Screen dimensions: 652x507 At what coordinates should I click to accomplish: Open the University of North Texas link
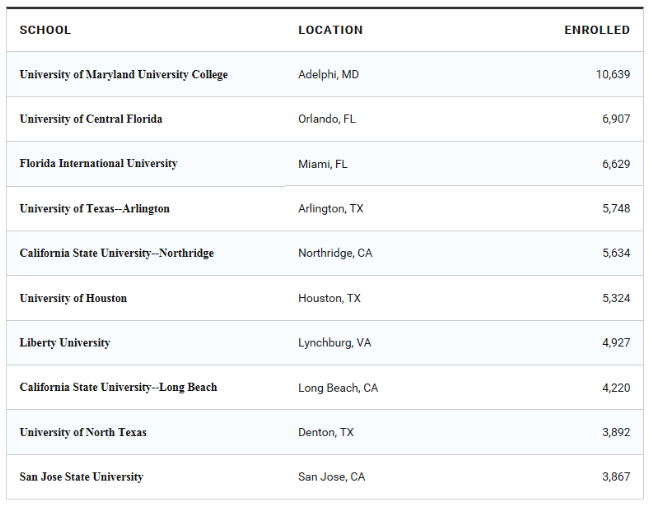tap(82, 432)
